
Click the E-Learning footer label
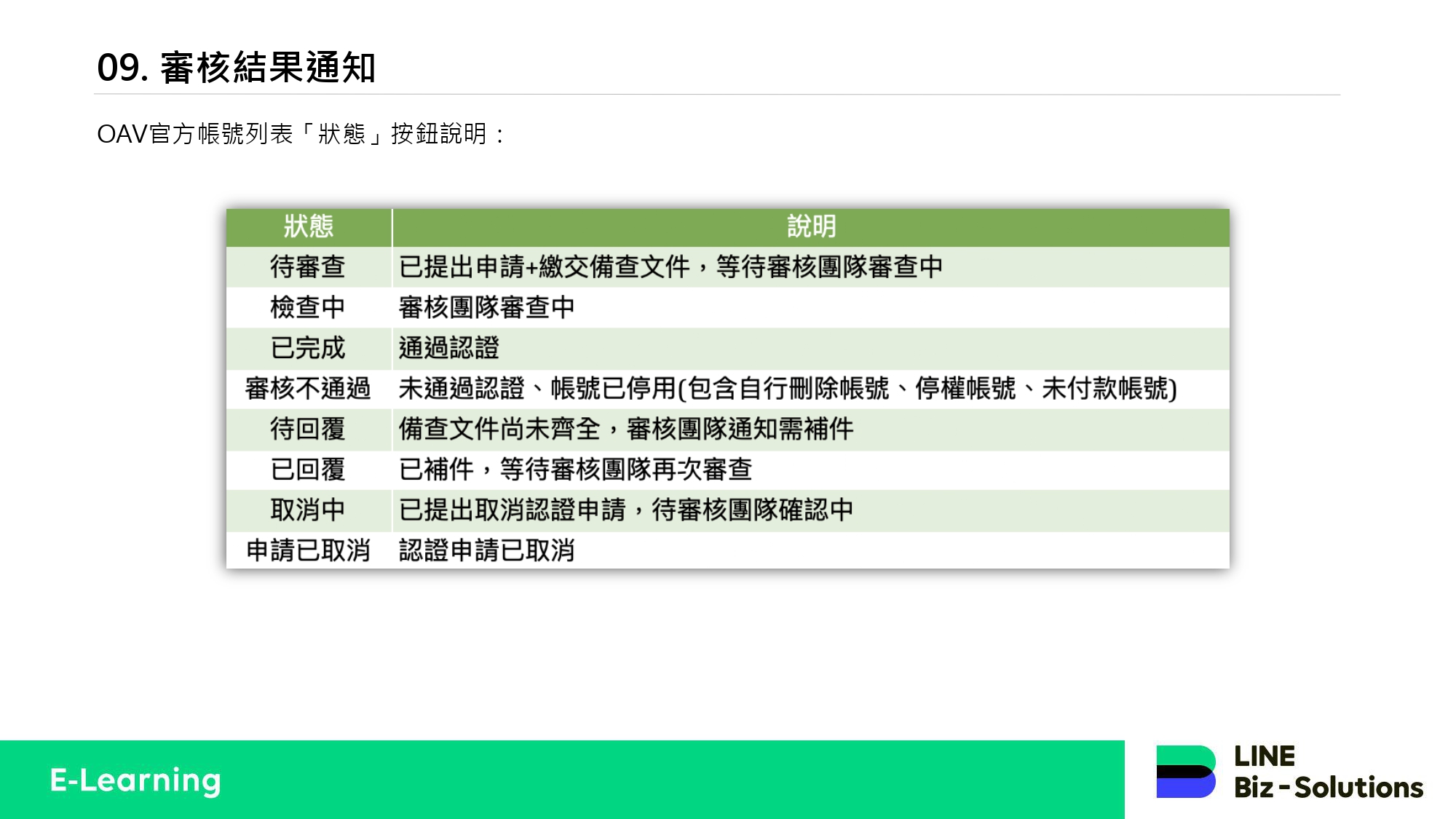[135, 780]
